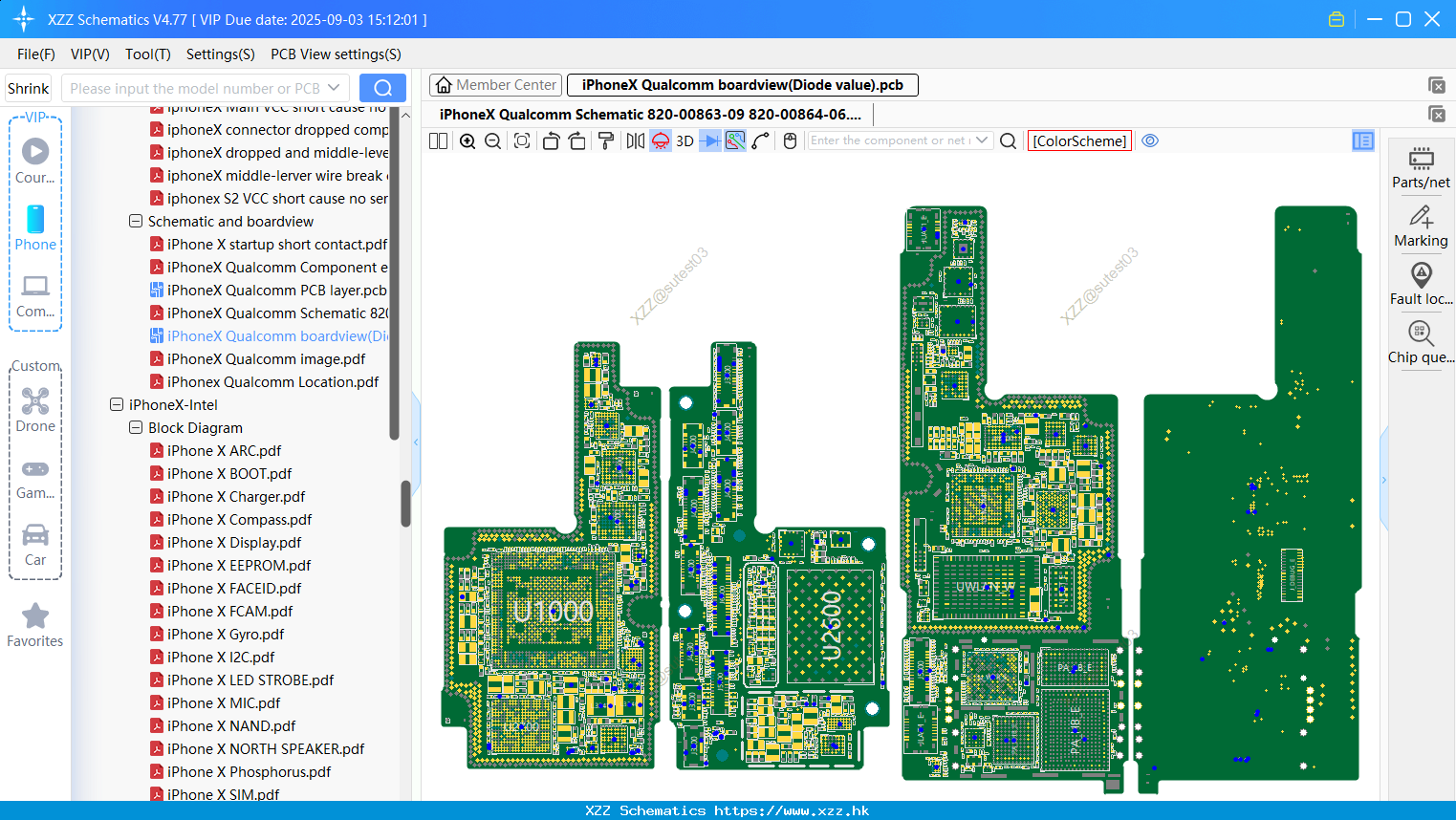This screenshot has width=1456, height=820.
Task: Expand right panel handle
Action: [1383, 479]
